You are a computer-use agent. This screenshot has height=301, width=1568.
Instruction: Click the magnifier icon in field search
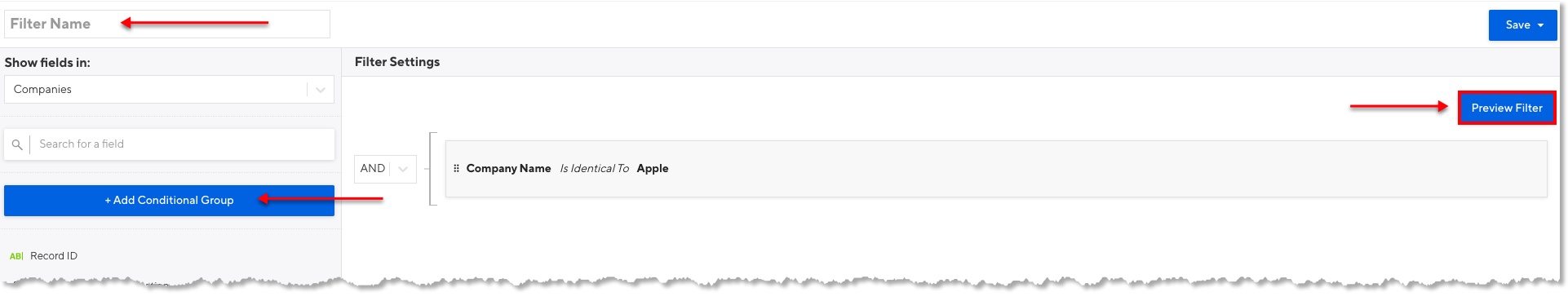(17, 144)
